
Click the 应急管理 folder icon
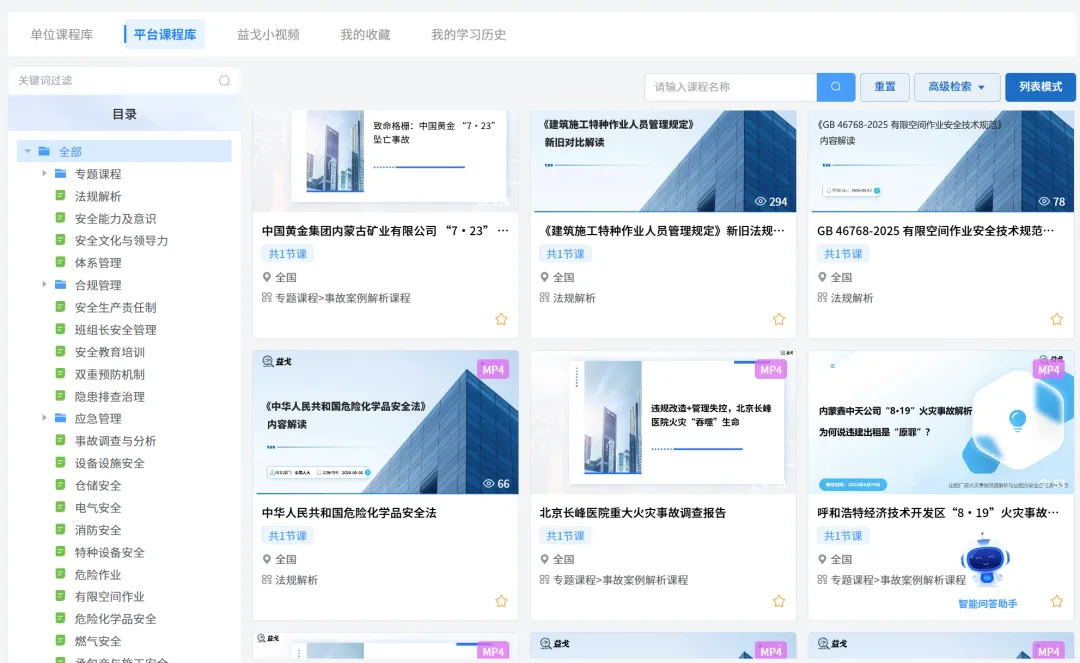tap(61, 418)
